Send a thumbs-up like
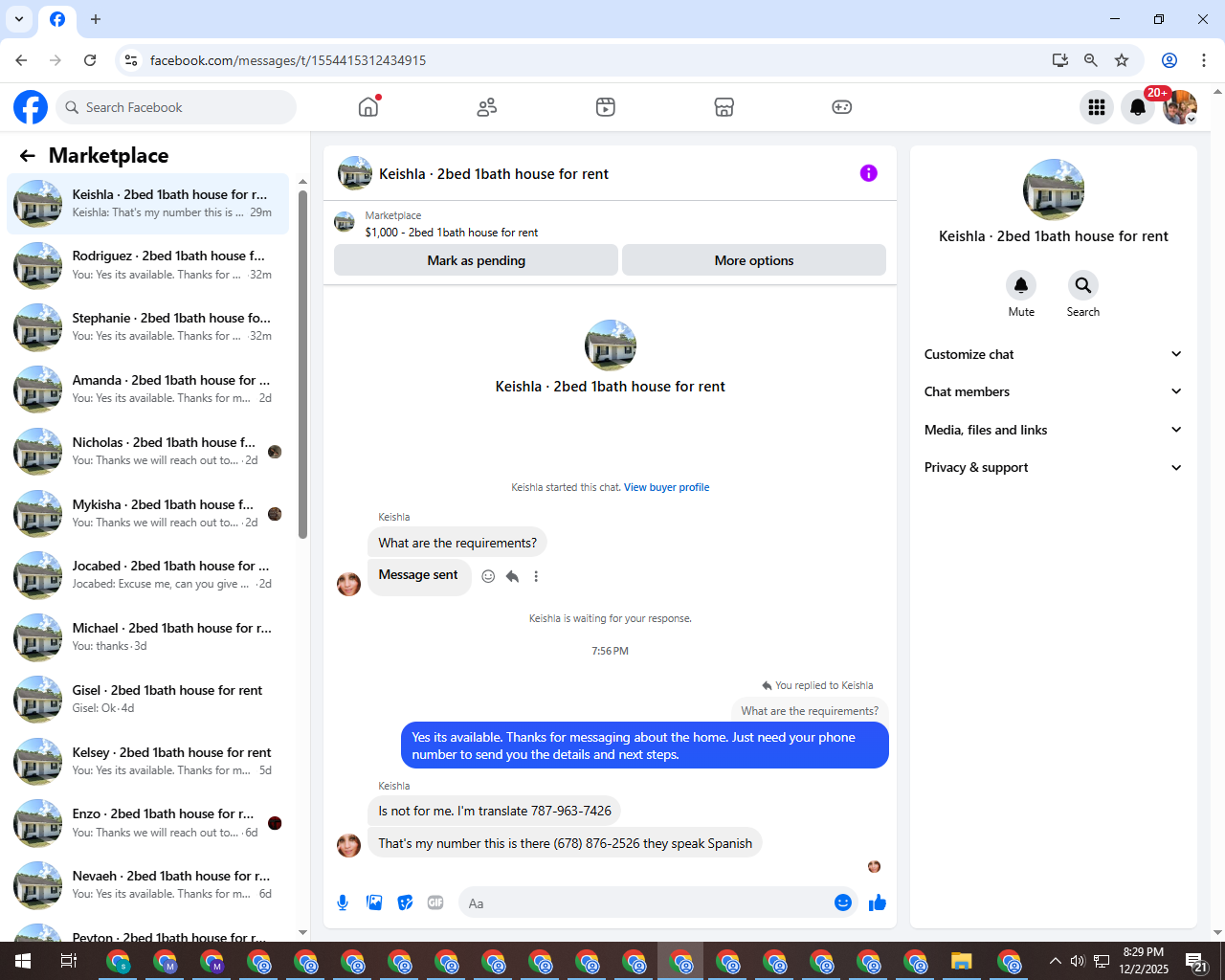1225x980 pixels. click(x=878, y=902)
